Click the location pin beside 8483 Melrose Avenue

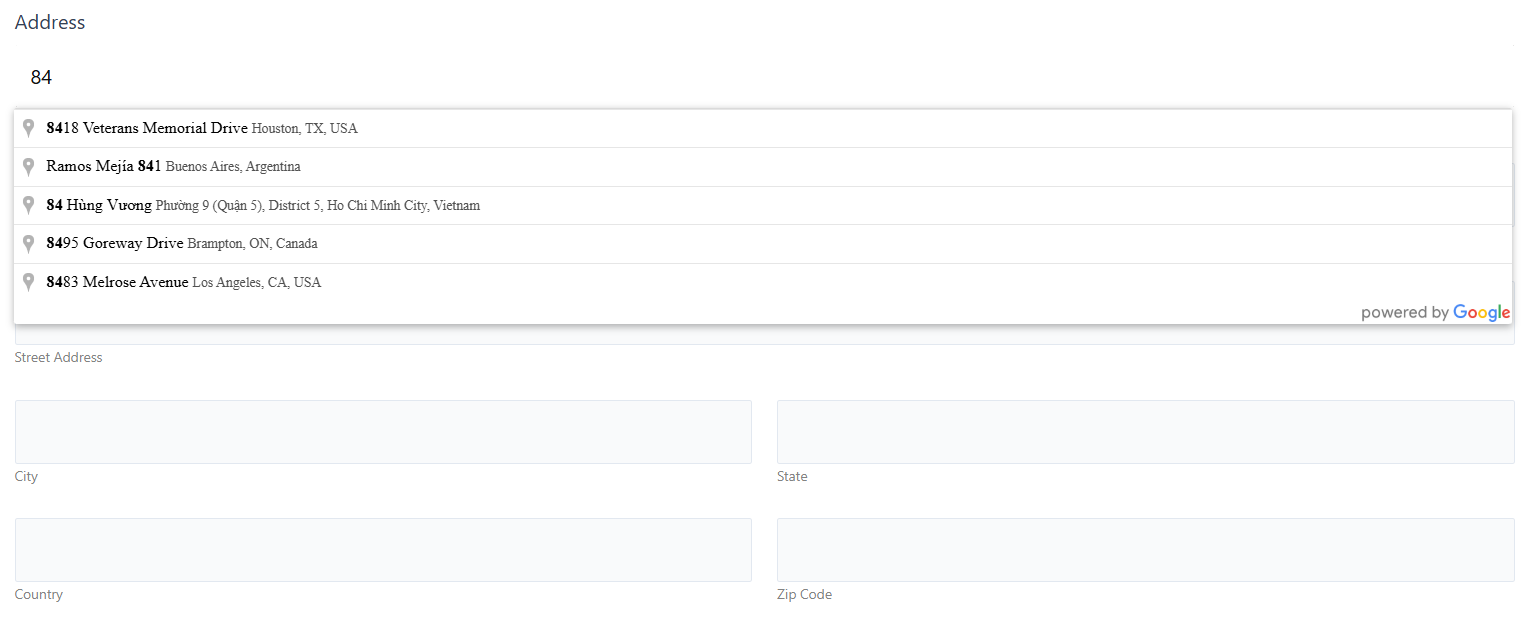click(x=29, y=282)
